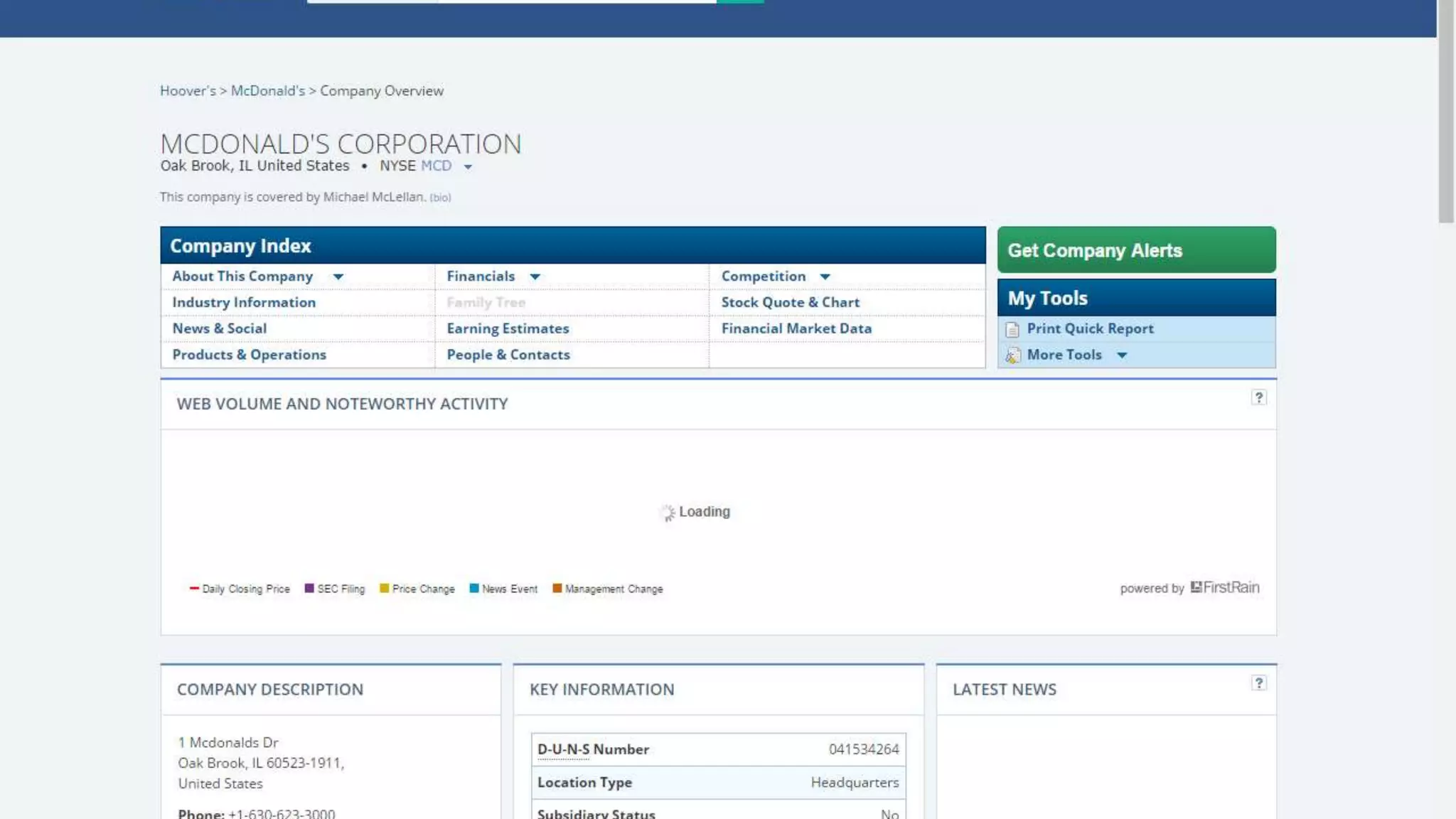
Task: Open help icon in Latest News panel
Action: coord(1258,683)
